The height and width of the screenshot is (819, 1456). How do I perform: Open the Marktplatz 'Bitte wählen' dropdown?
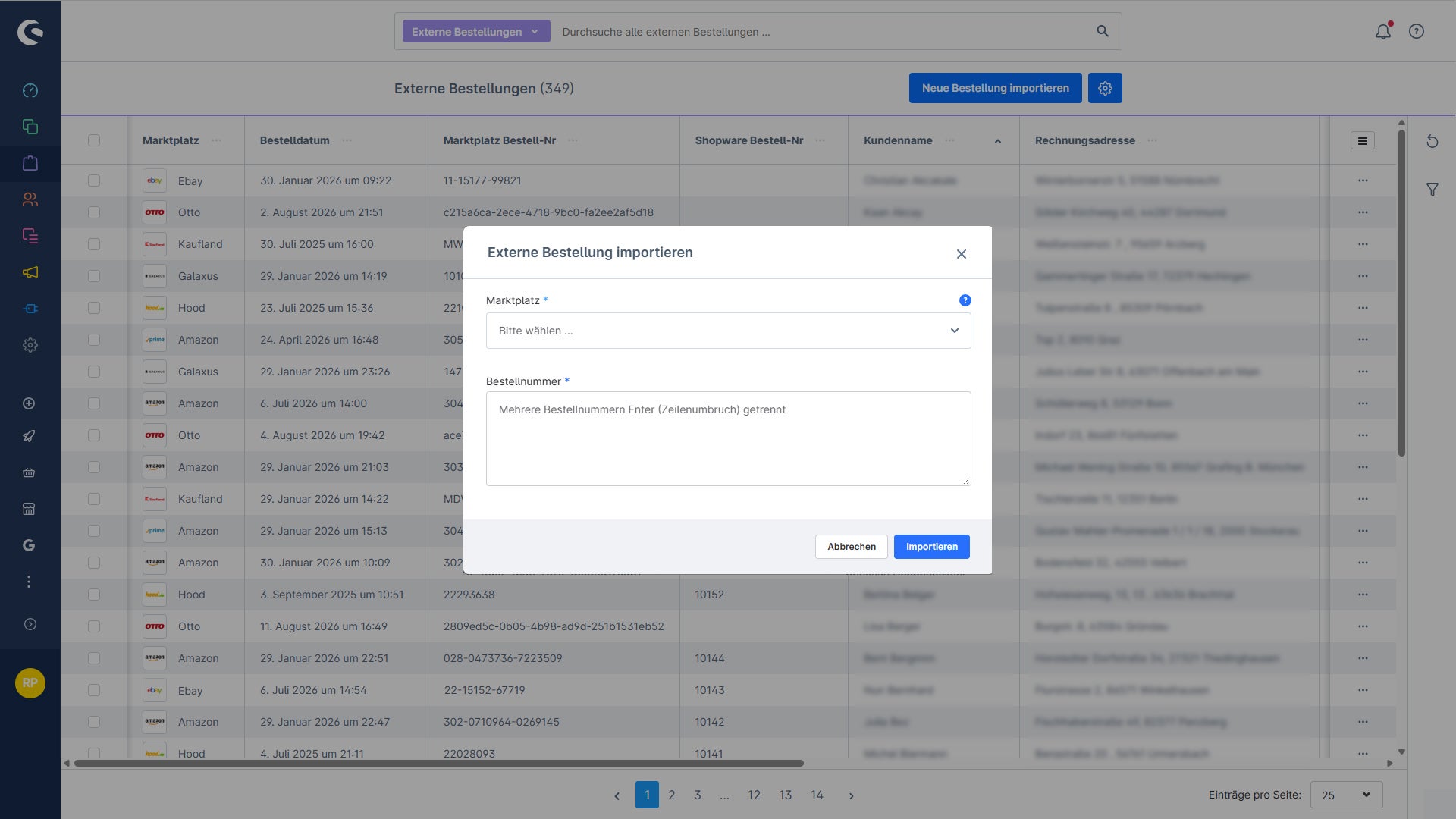[728, 331]
